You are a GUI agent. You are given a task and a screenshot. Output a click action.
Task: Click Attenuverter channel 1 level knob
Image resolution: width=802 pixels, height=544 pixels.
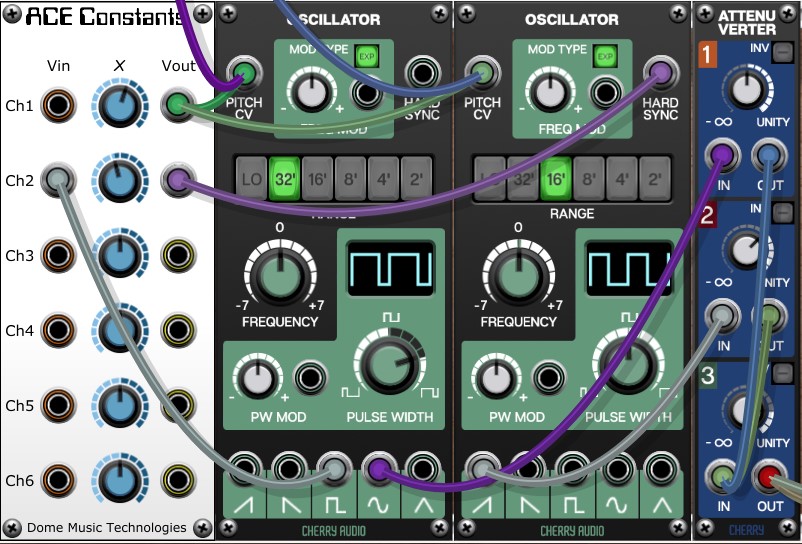click(x=746, y=89)
